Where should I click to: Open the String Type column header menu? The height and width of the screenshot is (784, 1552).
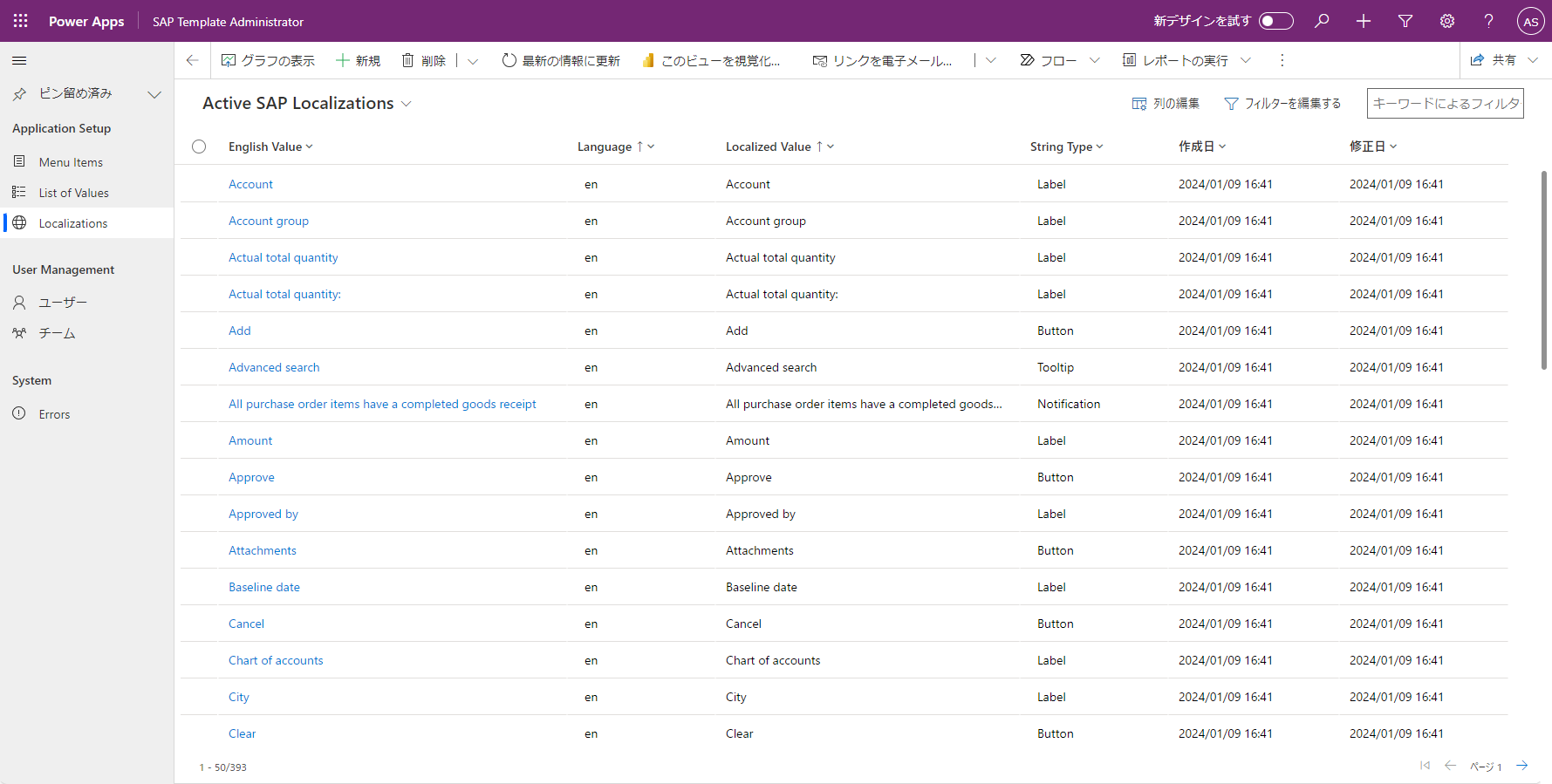click(x=1066, y=147)
